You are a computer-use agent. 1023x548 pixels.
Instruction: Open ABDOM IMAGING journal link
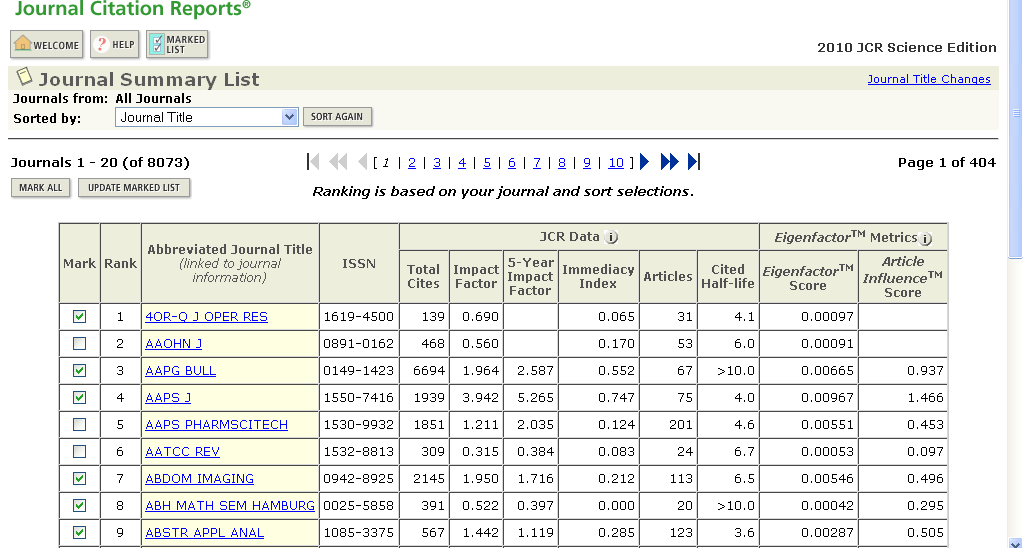pos(200,479)
